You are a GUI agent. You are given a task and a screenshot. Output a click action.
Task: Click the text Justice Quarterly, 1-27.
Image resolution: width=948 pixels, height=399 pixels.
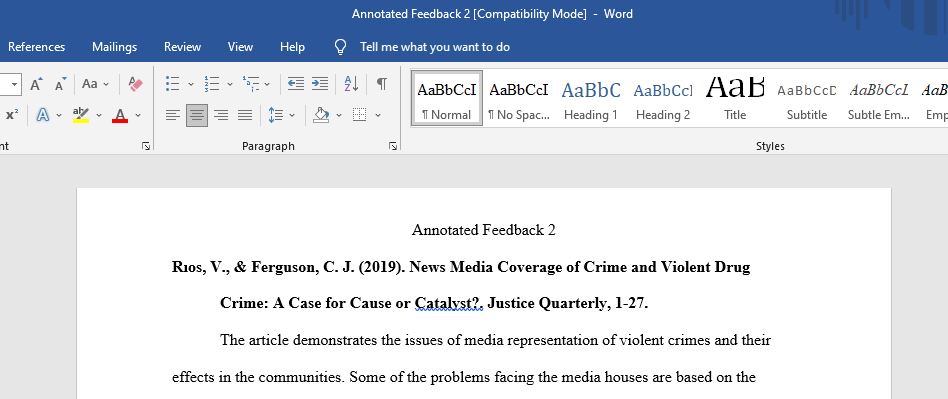coord(567,303)
